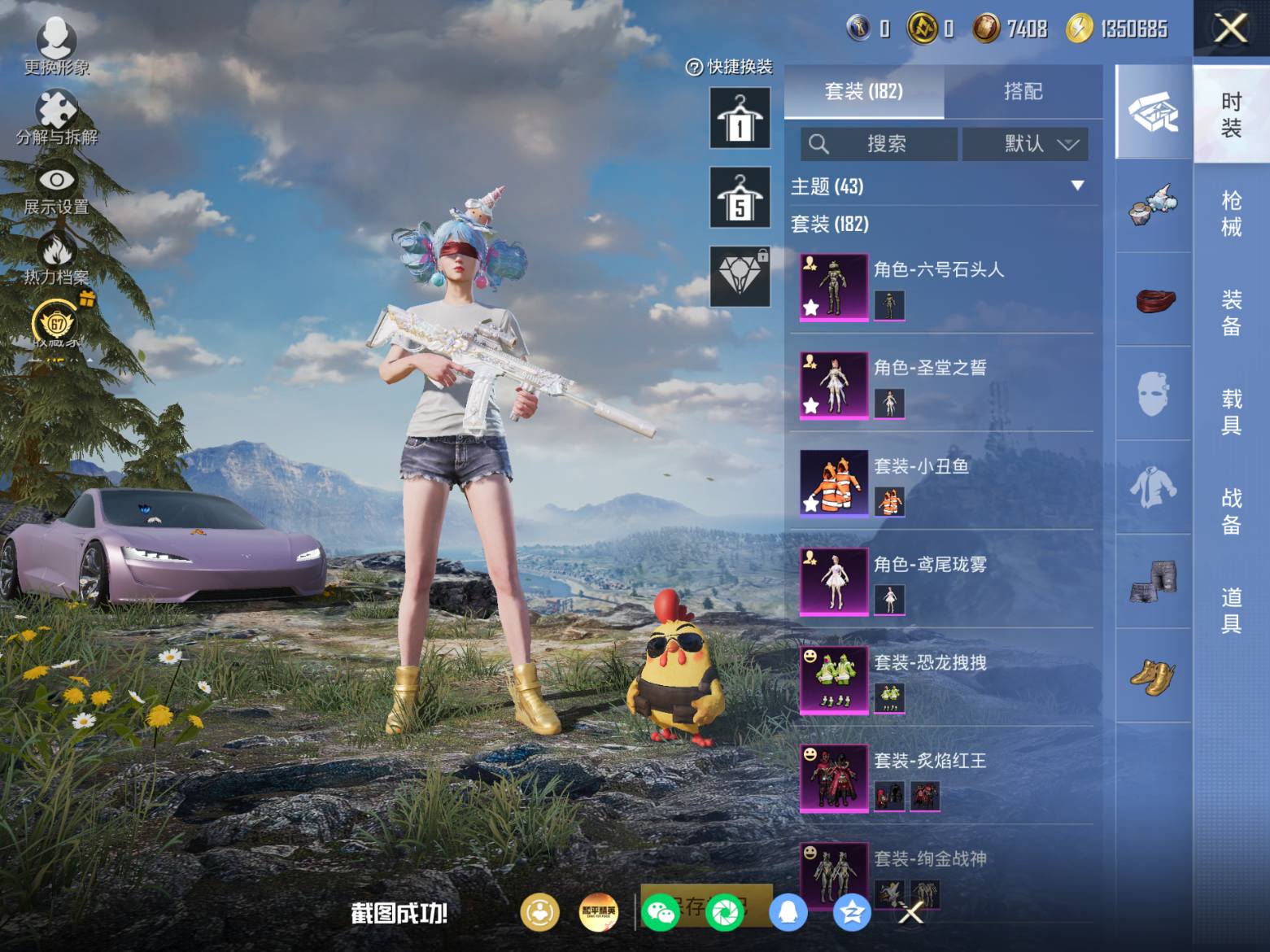Select the 套装-恐龙拽拽 outfit thumbnail
This screenshot has height=952, width=1270.
tap(834, 680)
